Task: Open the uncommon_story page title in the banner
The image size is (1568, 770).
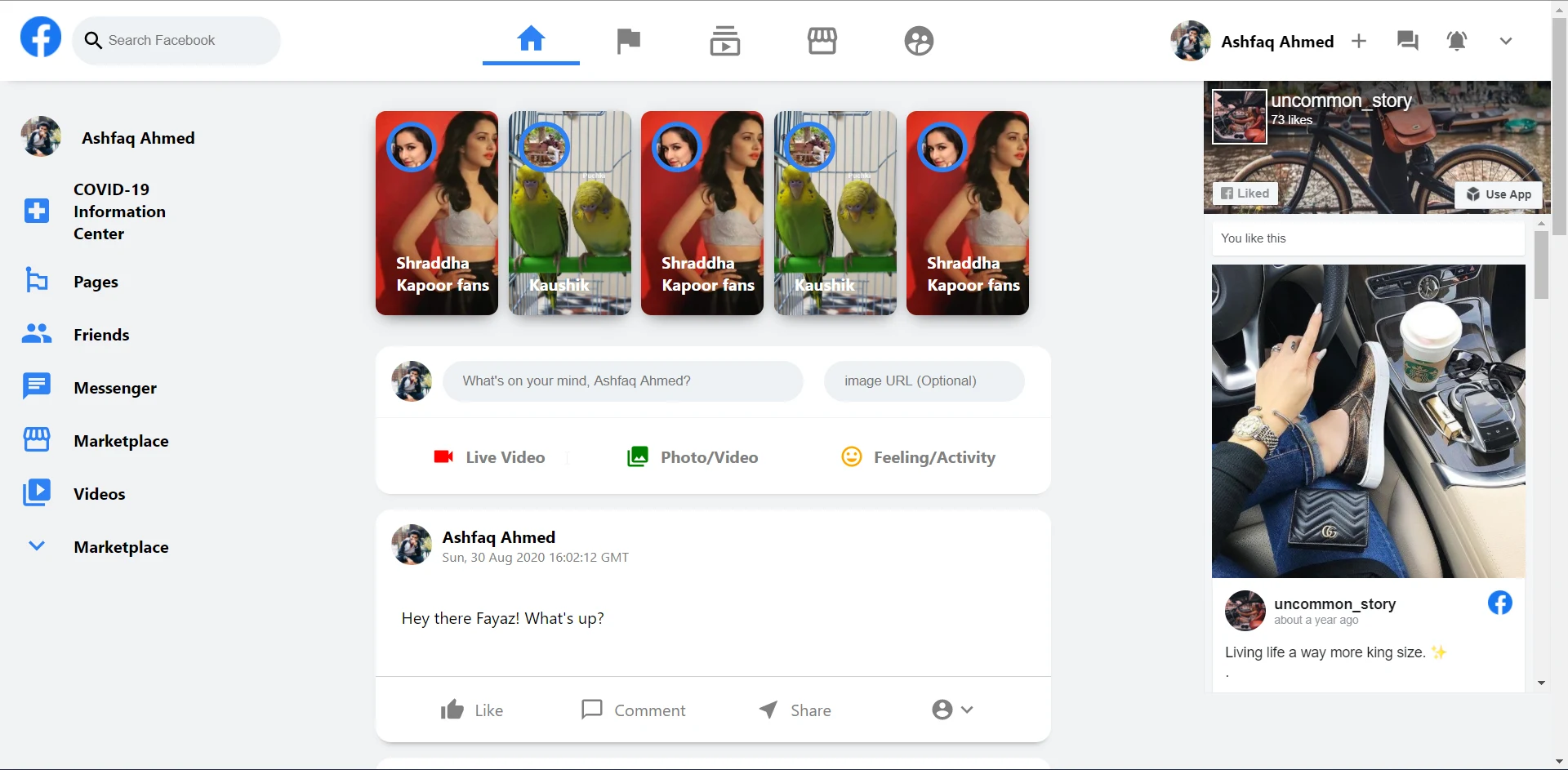Action: point(1341,100)
